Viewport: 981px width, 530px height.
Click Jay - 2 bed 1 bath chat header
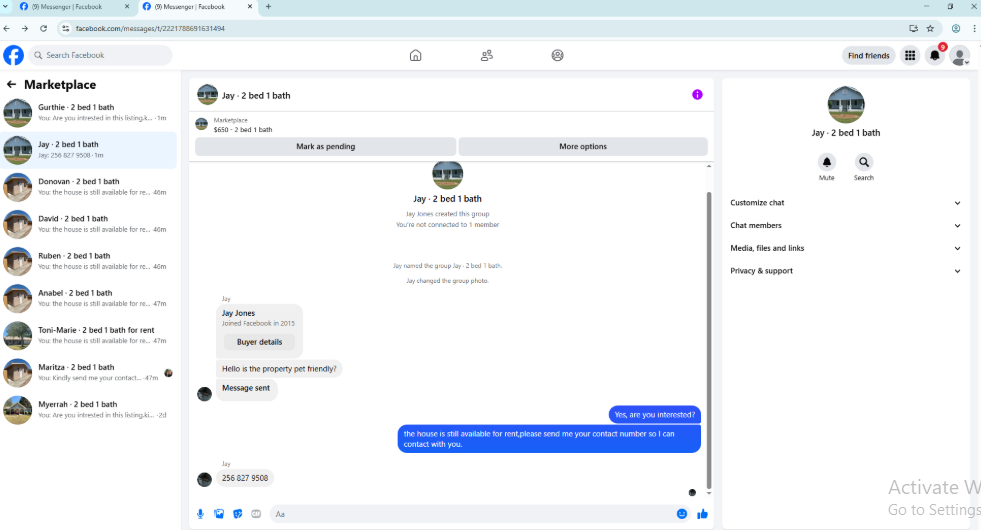point(256,96)
